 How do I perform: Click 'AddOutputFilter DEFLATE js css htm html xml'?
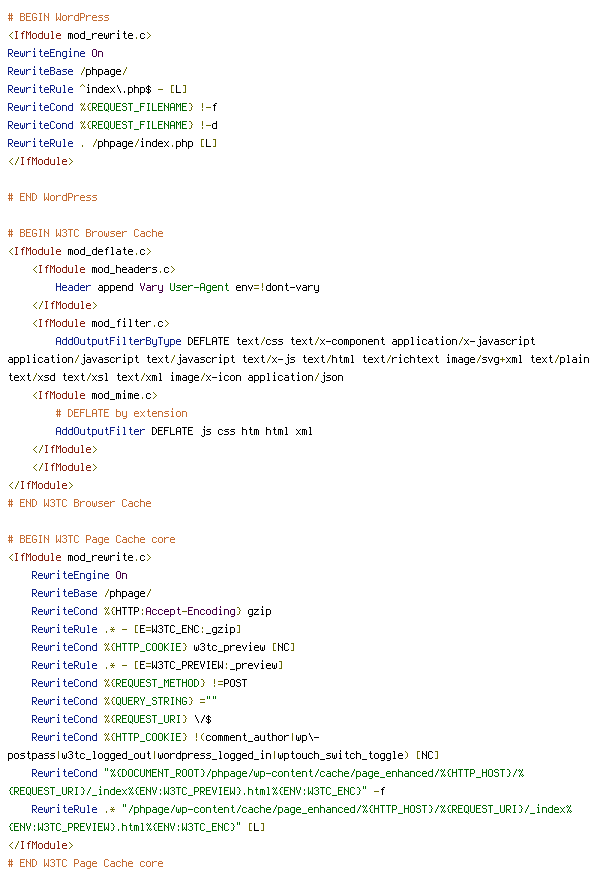click(x=184, y=431)
